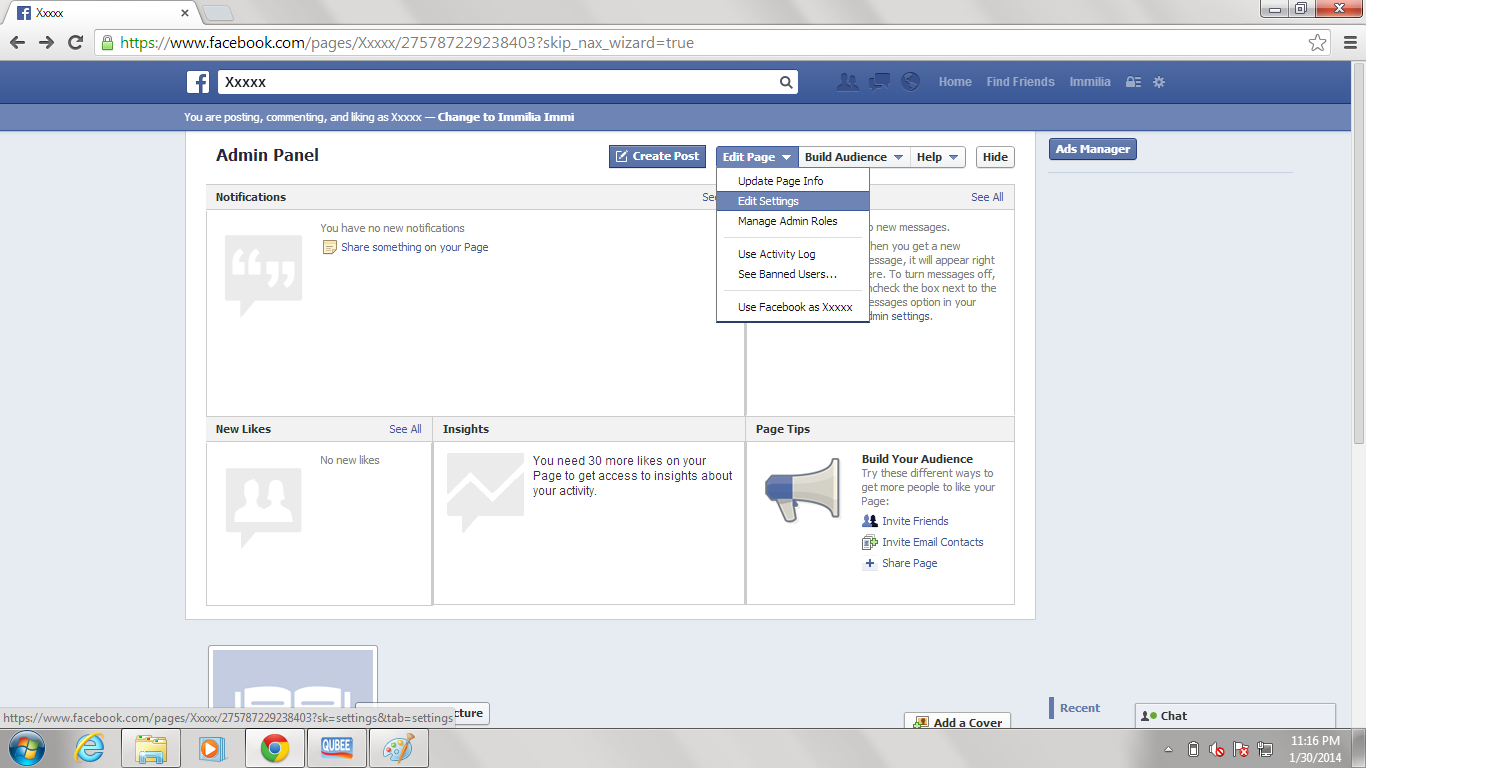This screenshot has height=768, width=1494.
Task: Click Chrome icon in taskbar
Action: [x=275, y=748]
